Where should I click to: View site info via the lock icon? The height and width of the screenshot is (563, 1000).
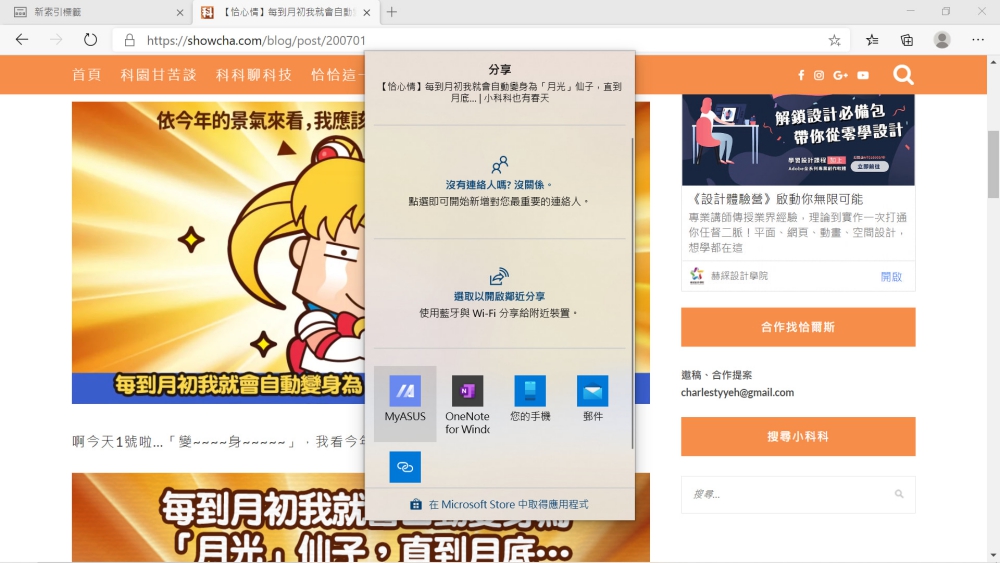click(129, 40)
